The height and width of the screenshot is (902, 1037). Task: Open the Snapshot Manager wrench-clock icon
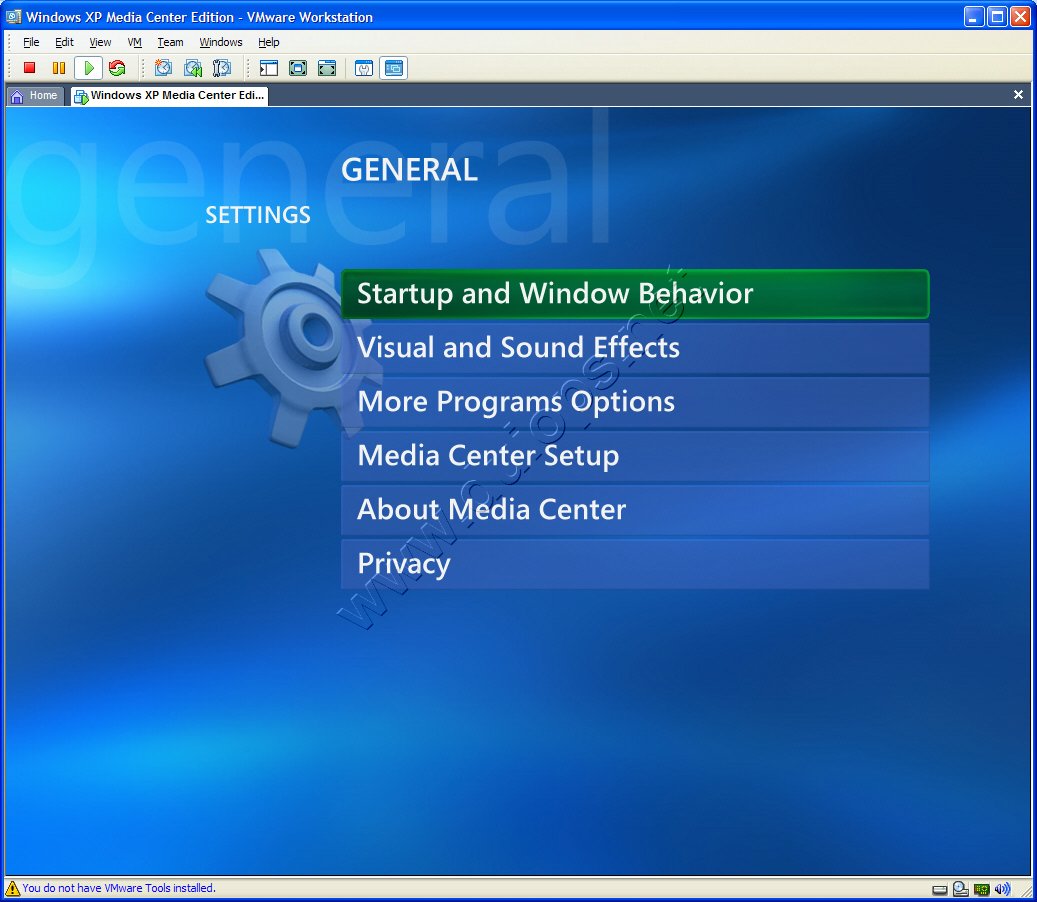click(222, 67)
